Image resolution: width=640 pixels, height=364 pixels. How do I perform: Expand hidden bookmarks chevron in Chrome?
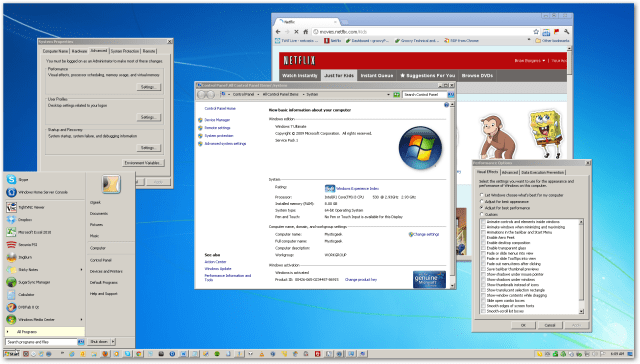tap(529, 40)
